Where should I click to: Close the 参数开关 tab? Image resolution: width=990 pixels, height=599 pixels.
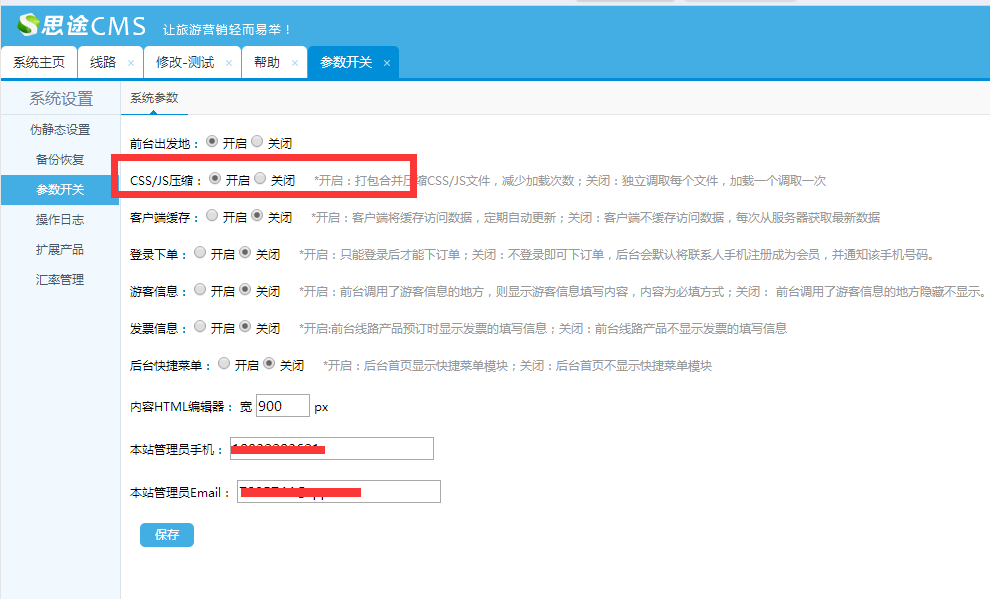pos(386,63)
